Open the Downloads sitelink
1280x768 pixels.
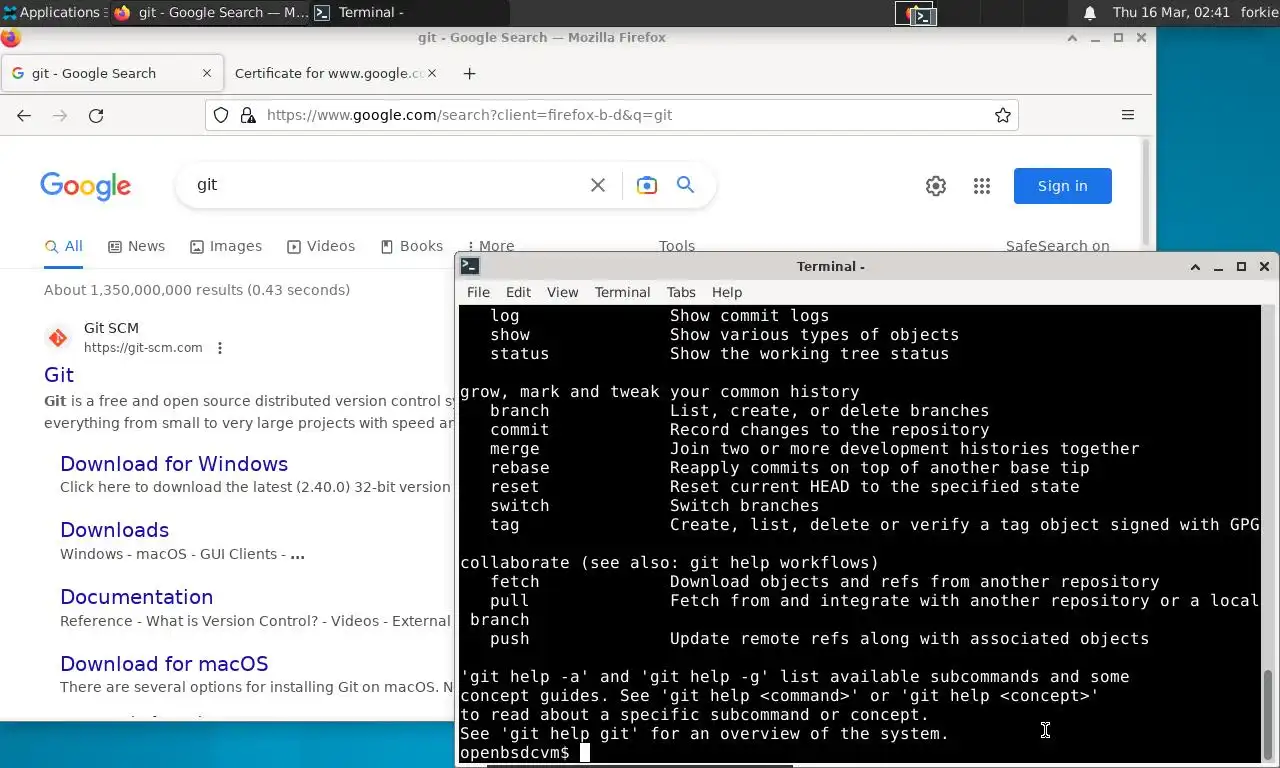pos(115,530)
